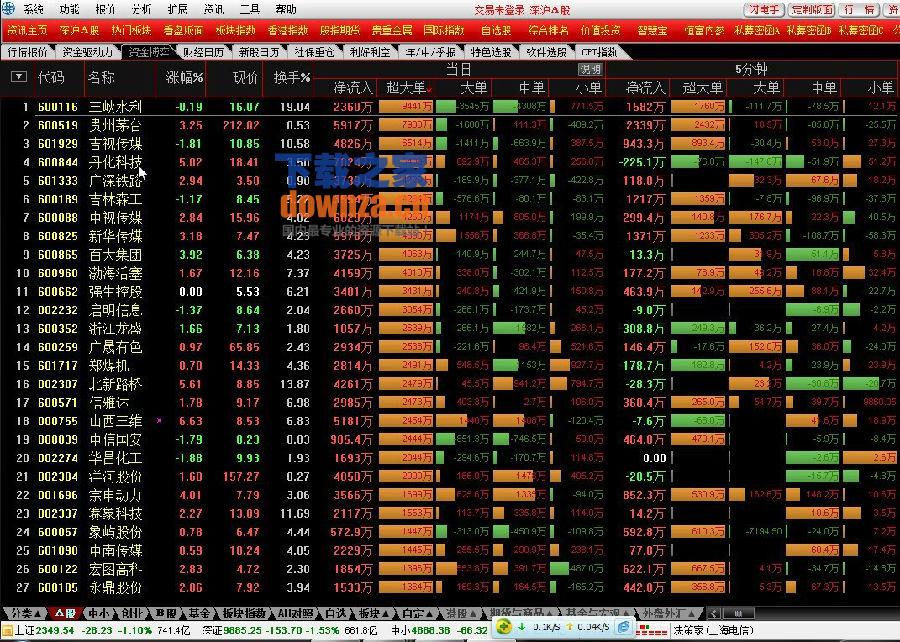Click the 说明 button beside 当日
The height and width of the screenshot is (642, 900).
pos(590,70)
